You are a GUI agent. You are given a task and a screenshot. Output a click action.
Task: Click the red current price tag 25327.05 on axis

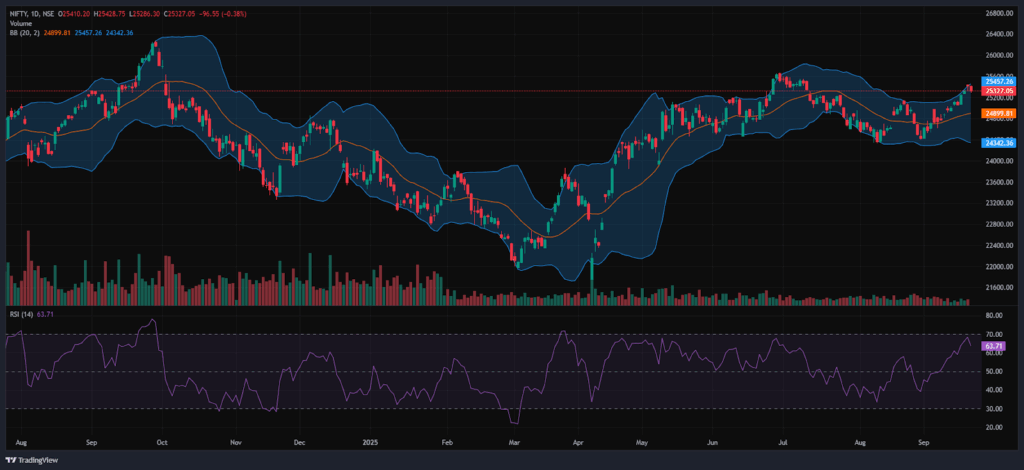[1000, 91]
